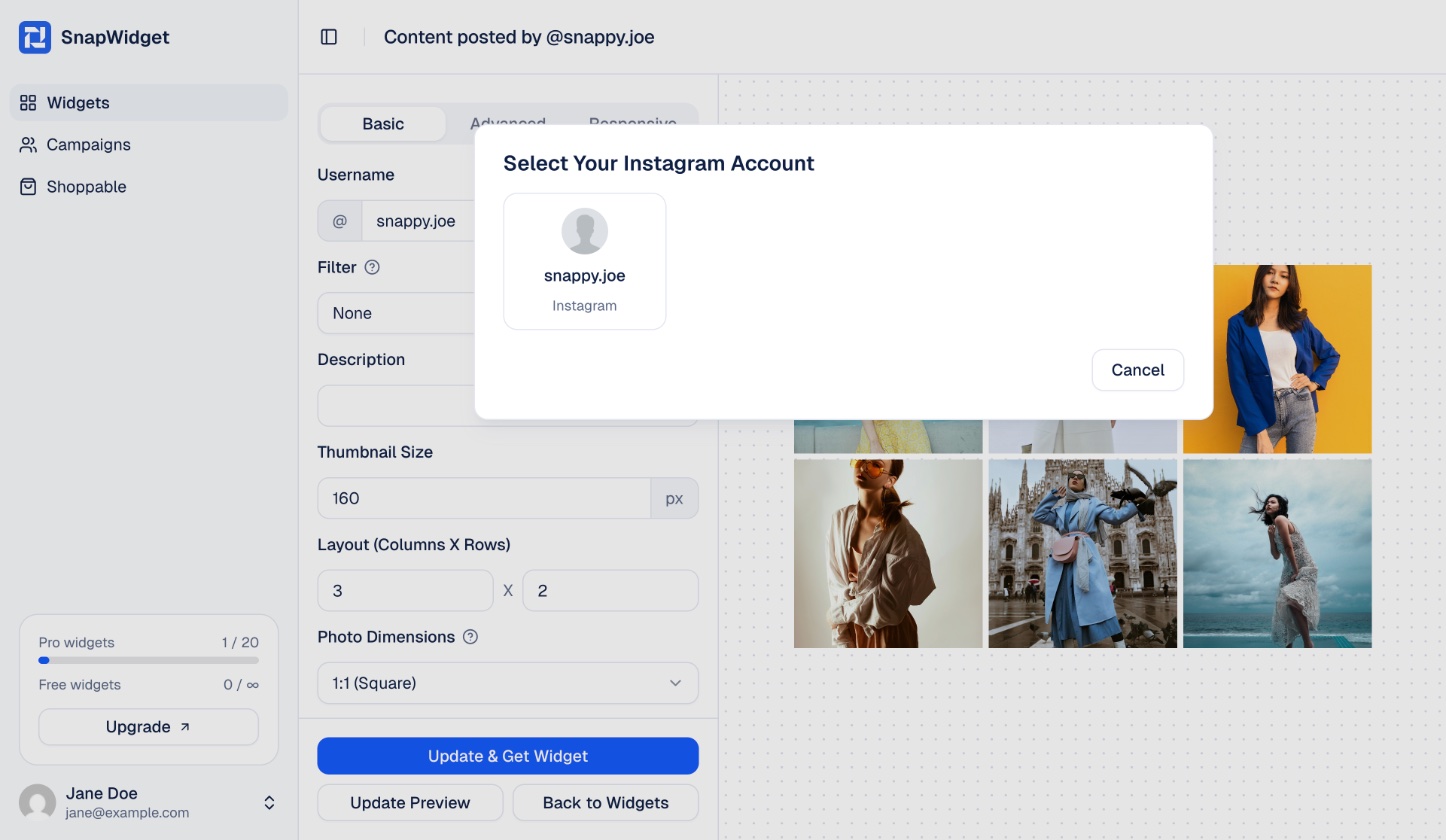Click Jane Doe's avatar picture
1446x840 pixels.
point(38,802)
